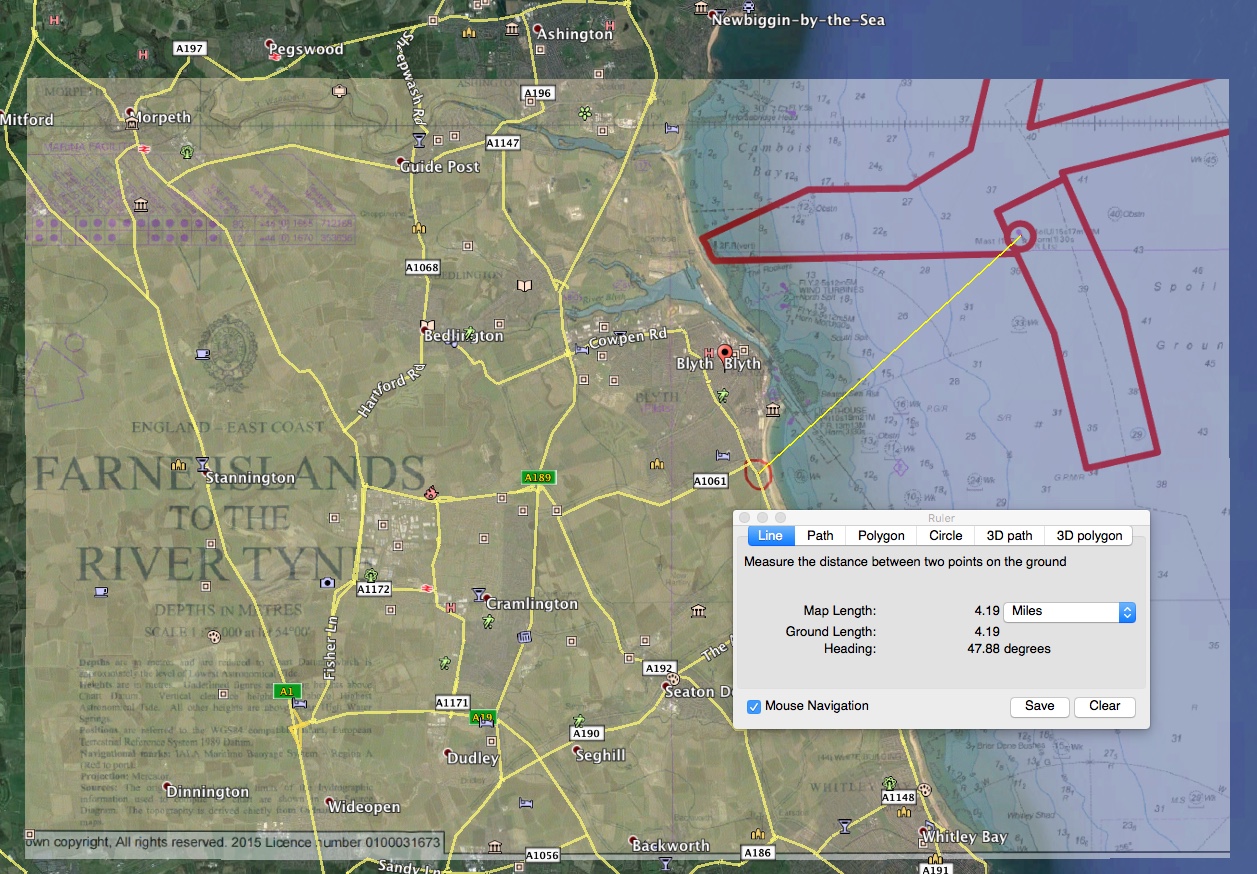
Task: Click the camera photo icon near Fisher Ln
Action: click(327, 582)
